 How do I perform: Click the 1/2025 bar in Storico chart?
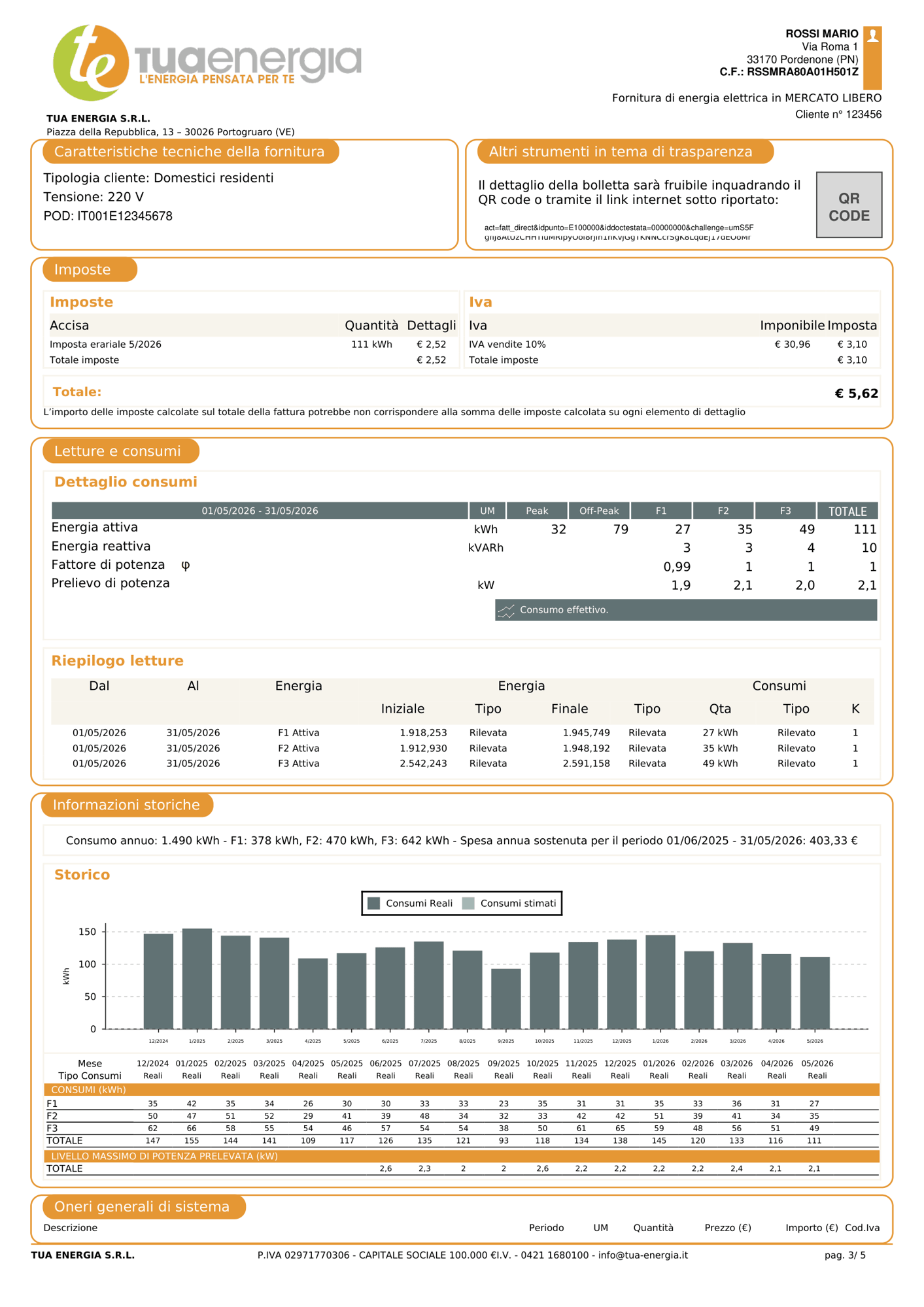click(x=197, y=979)
